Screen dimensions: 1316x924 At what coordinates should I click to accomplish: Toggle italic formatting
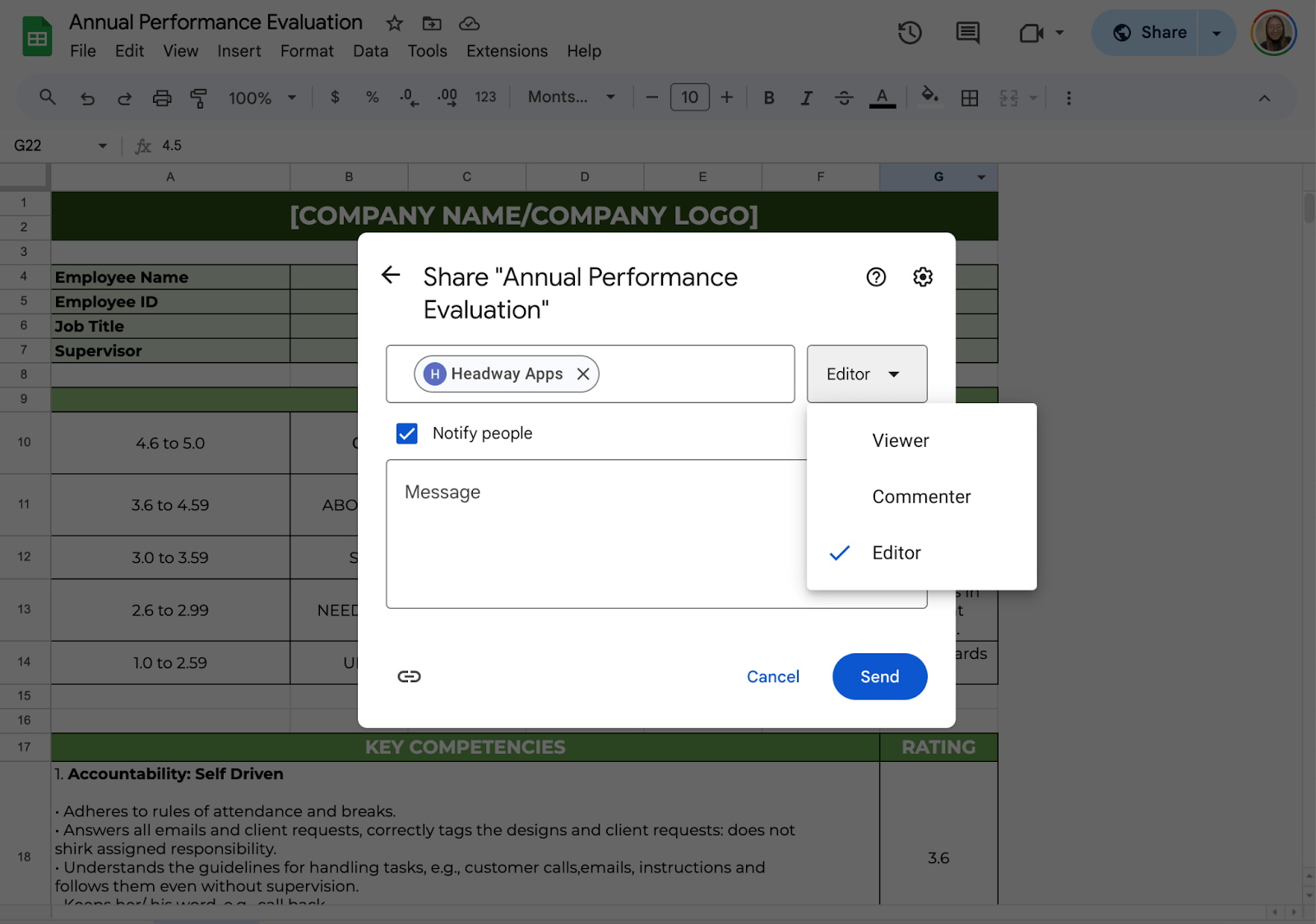point(806,98)
